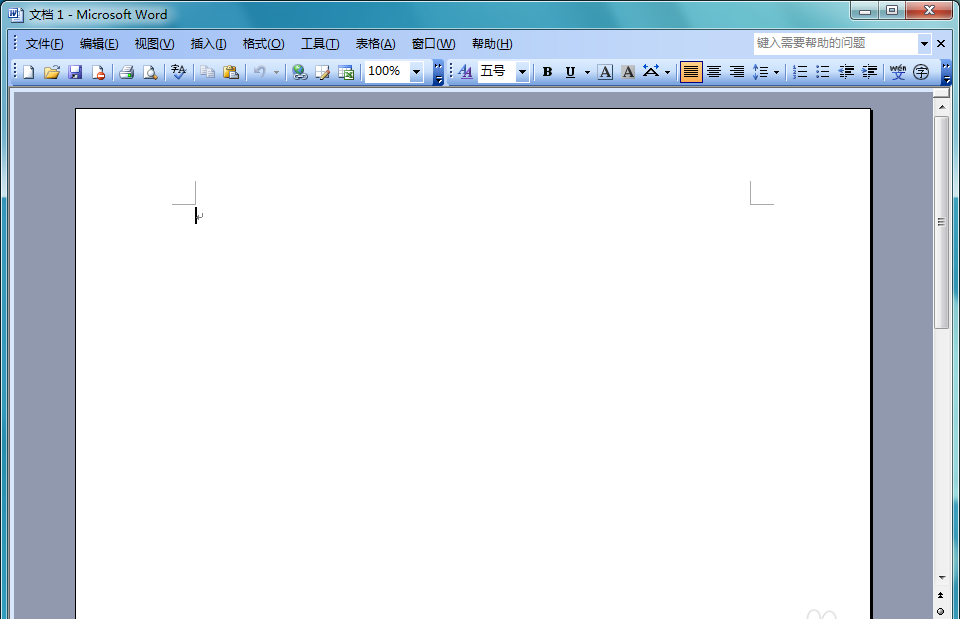The width and height of the screenshot is (960, 619).
Task: Open Tables and Borders toolbar icon
Action: click(x=323, y=72)
